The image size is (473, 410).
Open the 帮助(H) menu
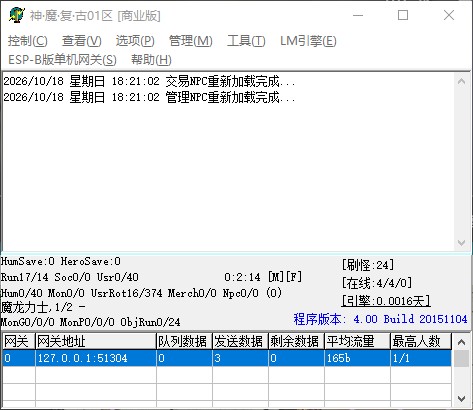point(151,60)
